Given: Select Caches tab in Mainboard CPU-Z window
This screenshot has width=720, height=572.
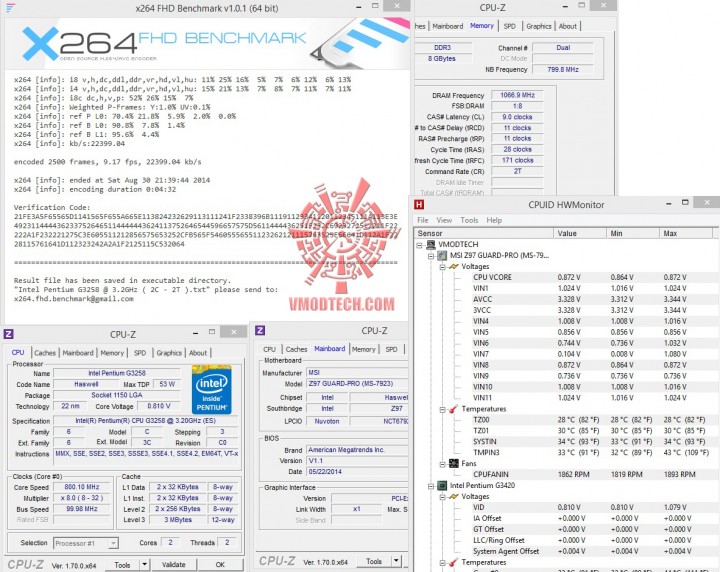Looking at the screenshot, I should click(296, 349).
